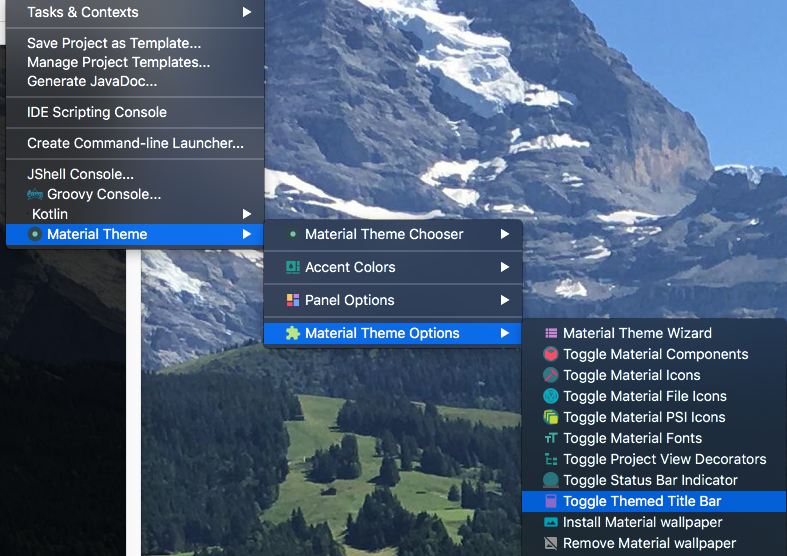This screenshot has height=556, width=787.
Task: Click the Status Bar Indicator circle icon
Action: [x=551, y=480]
